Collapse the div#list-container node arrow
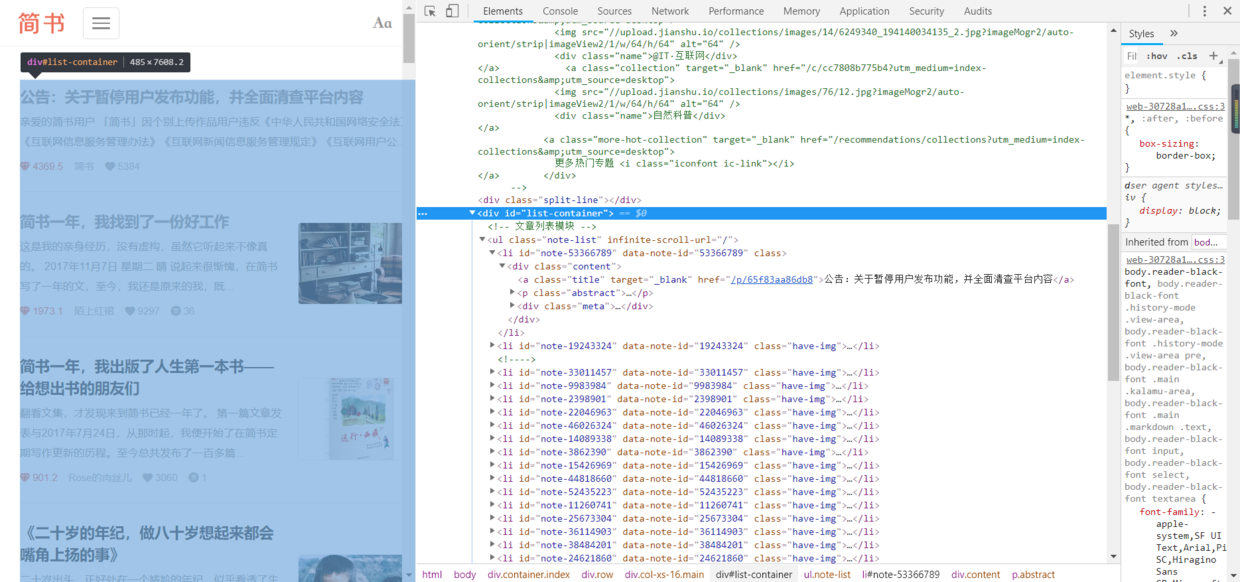Screen dimensions: 1240x582 (x=473, y=213)
